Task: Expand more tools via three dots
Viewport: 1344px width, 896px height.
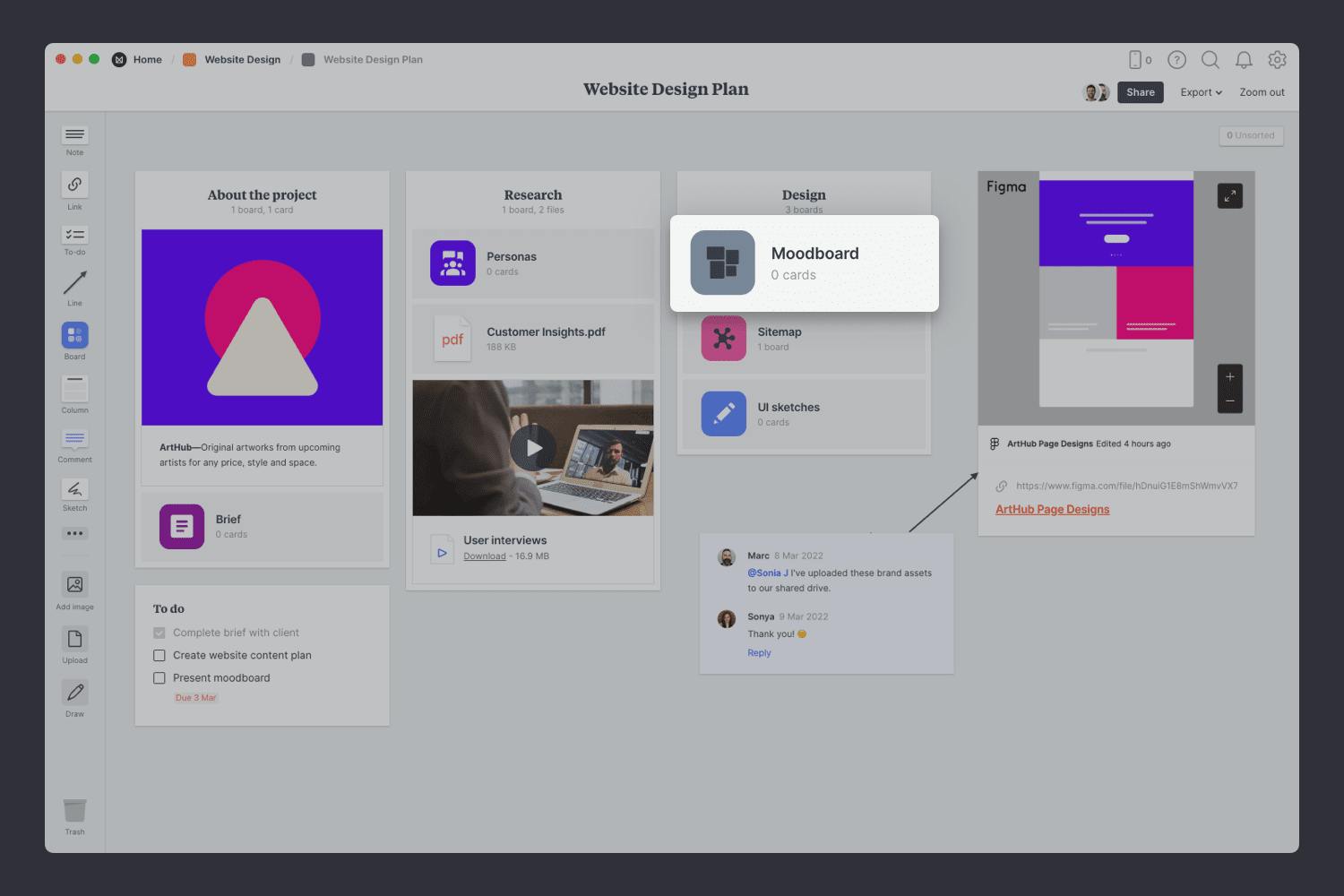Action: tap(74, 533)
